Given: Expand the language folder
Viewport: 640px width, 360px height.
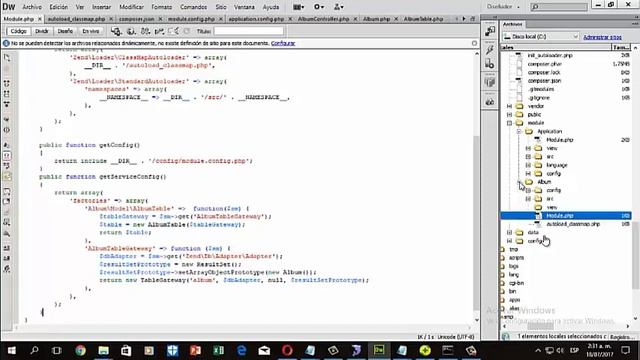Looking at the screenshot, I should [x=528, y=165].
